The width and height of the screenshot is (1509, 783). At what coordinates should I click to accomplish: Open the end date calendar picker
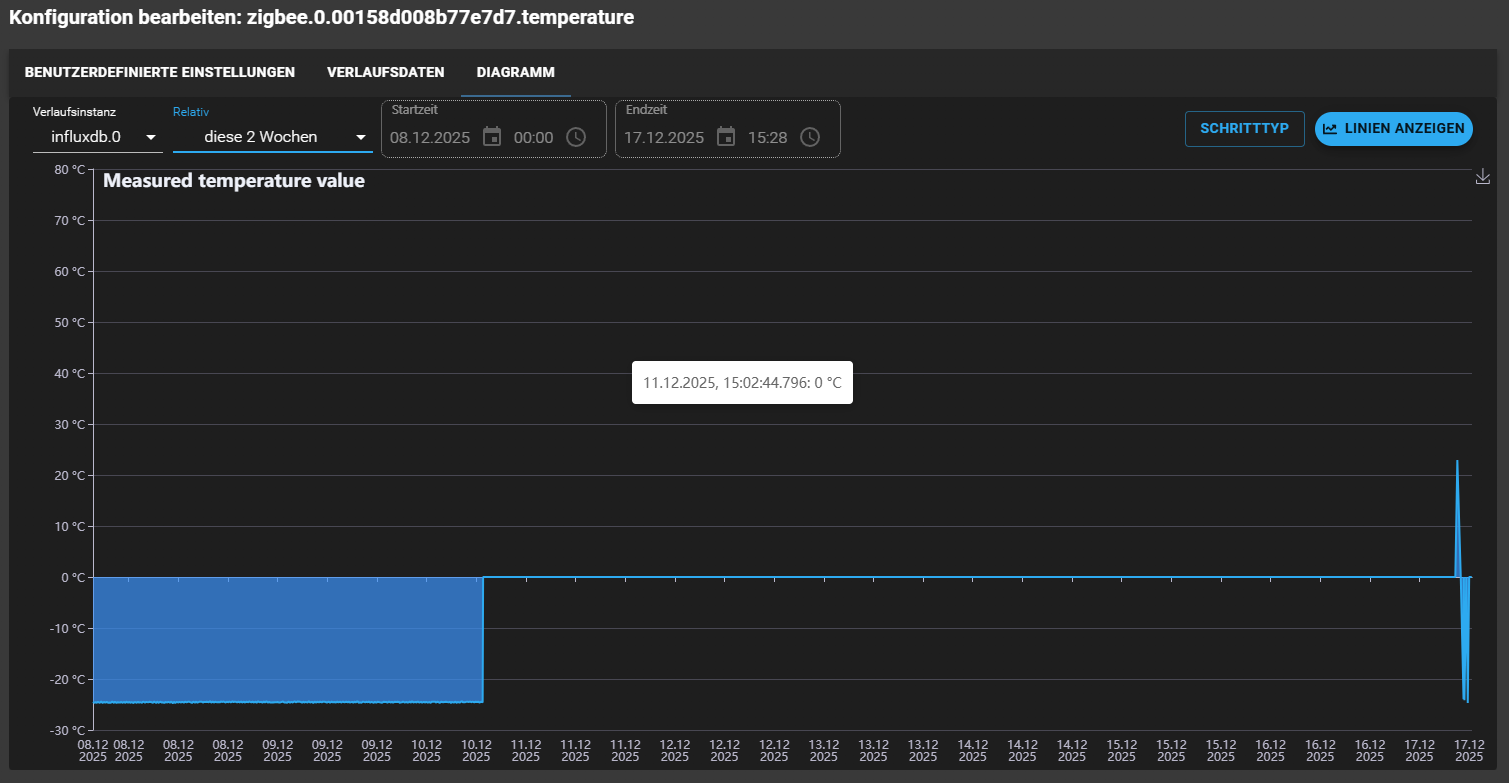click(726, 137)
